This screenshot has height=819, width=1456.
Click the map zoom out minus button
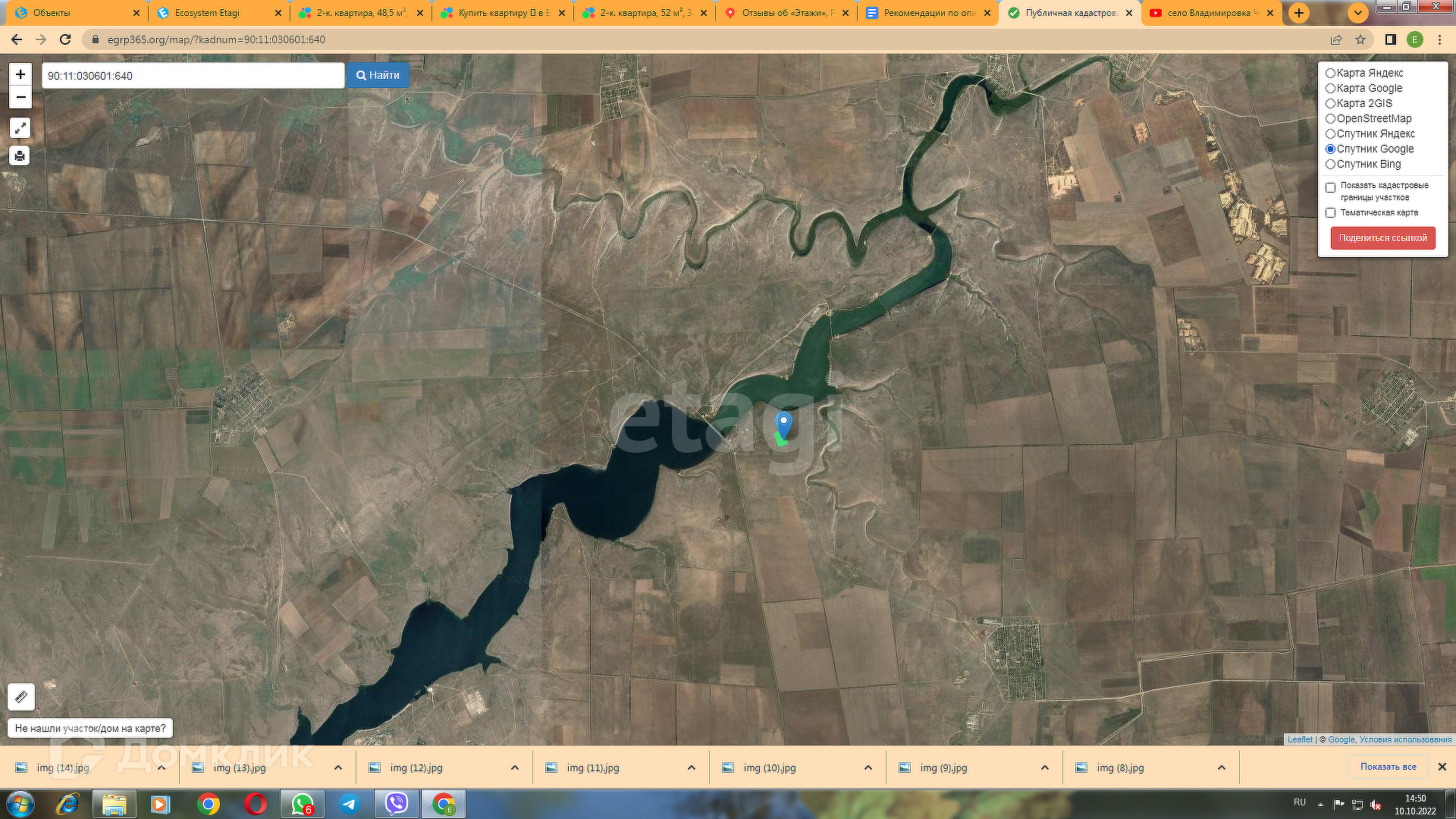point(20,97)
